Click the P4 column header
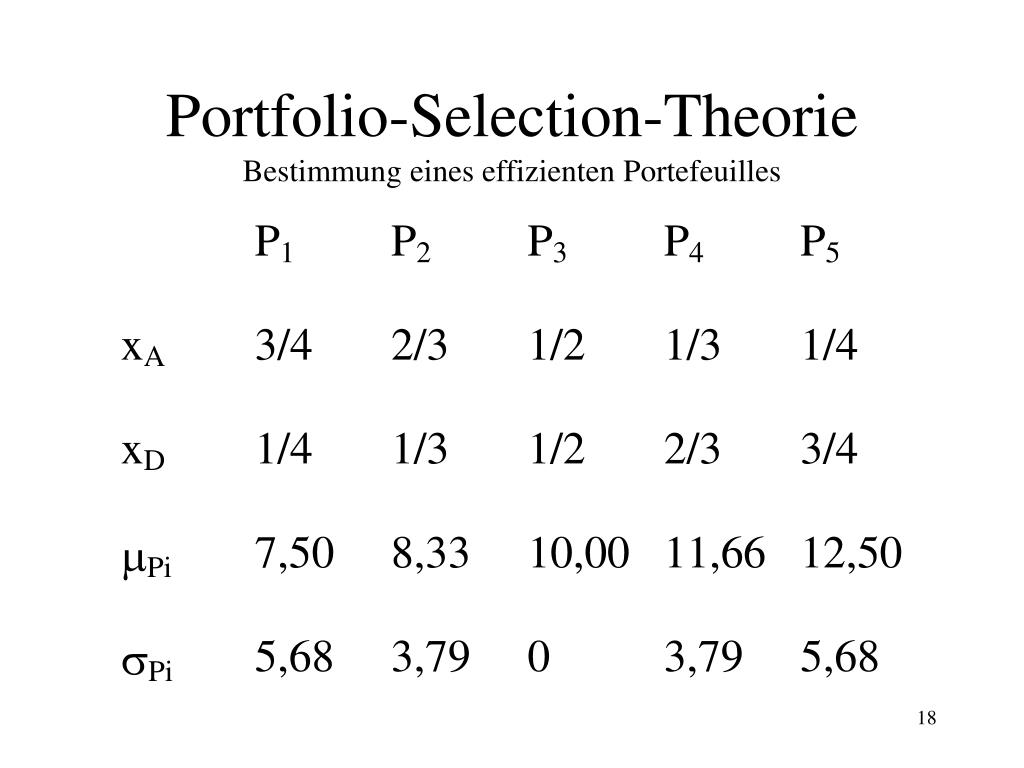 (x=684, y=244)
